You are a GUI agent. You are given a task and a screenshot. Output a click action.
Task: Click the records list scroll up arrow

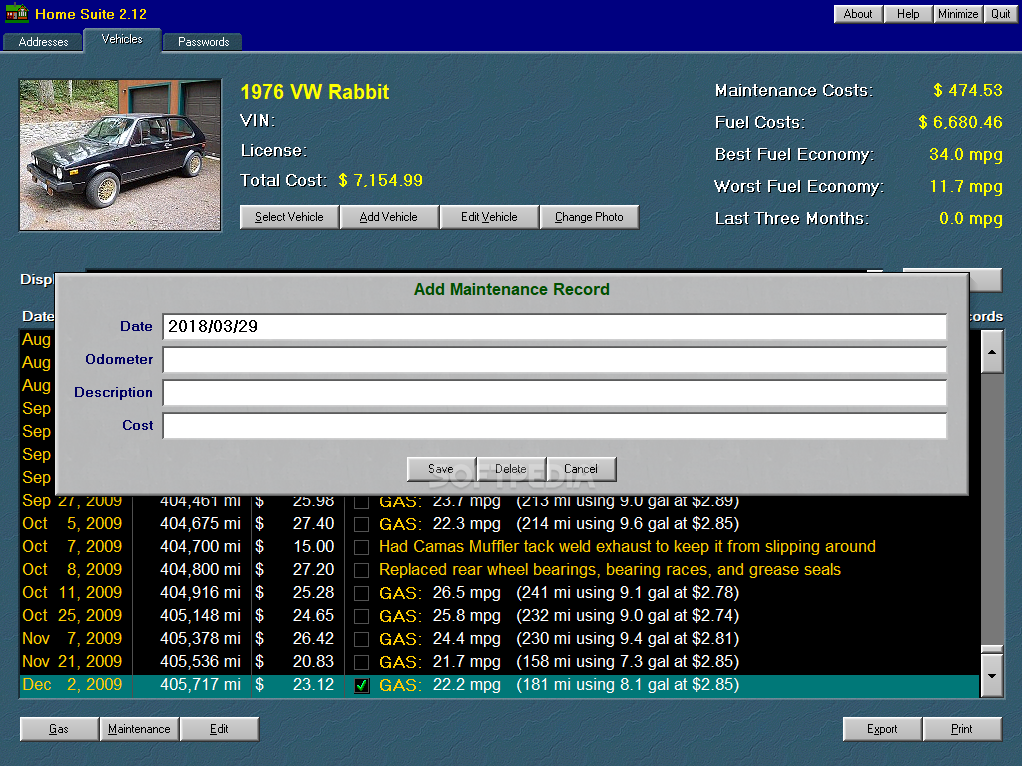(x=991, y=352)
